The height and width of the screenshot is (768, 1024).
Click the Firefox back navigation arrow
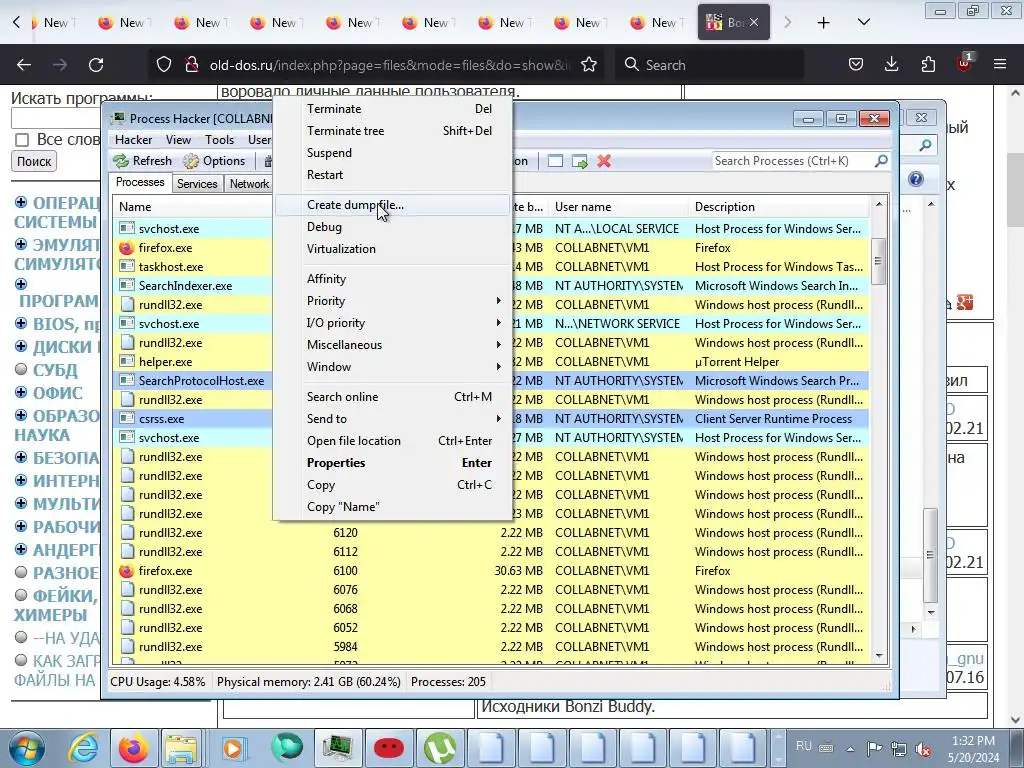tap(24, 65)
